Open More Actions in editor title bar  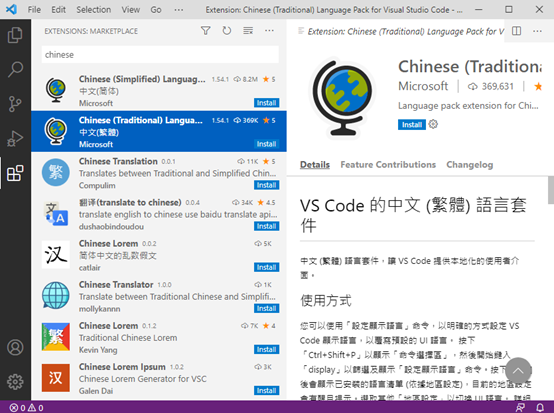click(x=537, y=31)
